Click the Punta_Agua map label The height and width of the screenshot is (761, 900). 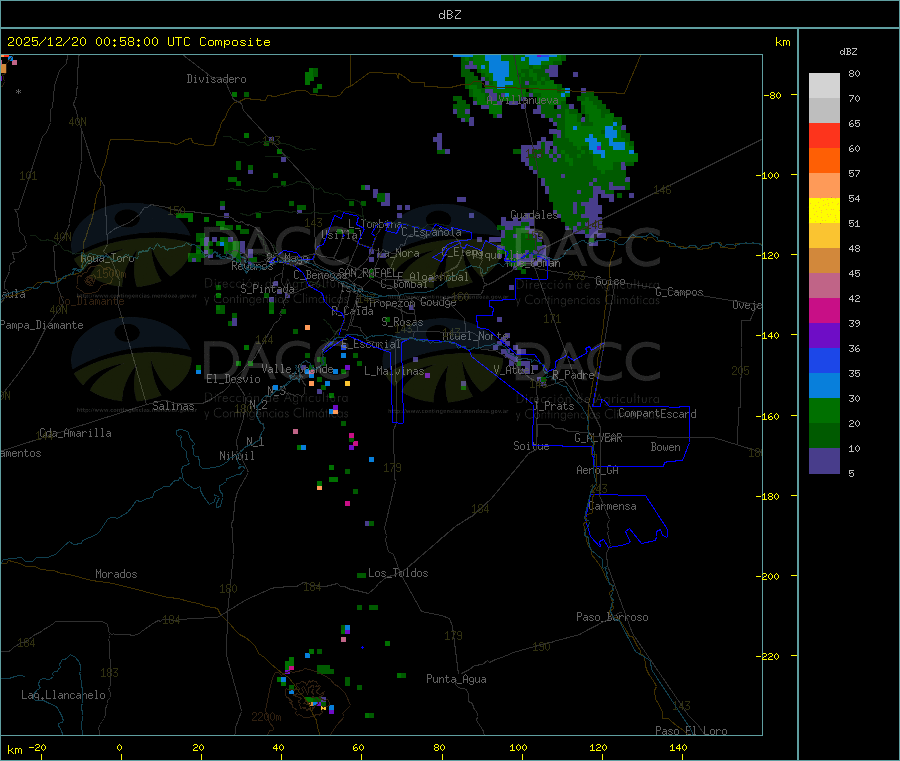coord(456,679)
